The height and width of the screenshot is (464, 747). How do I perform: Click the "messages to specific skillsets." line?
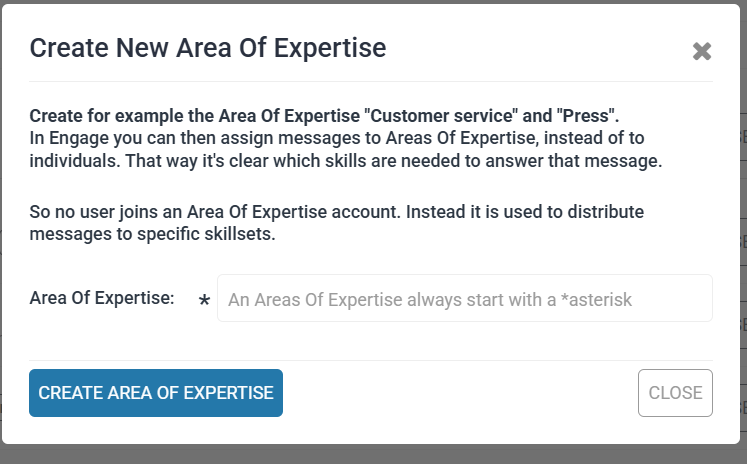tap(152, 234)
